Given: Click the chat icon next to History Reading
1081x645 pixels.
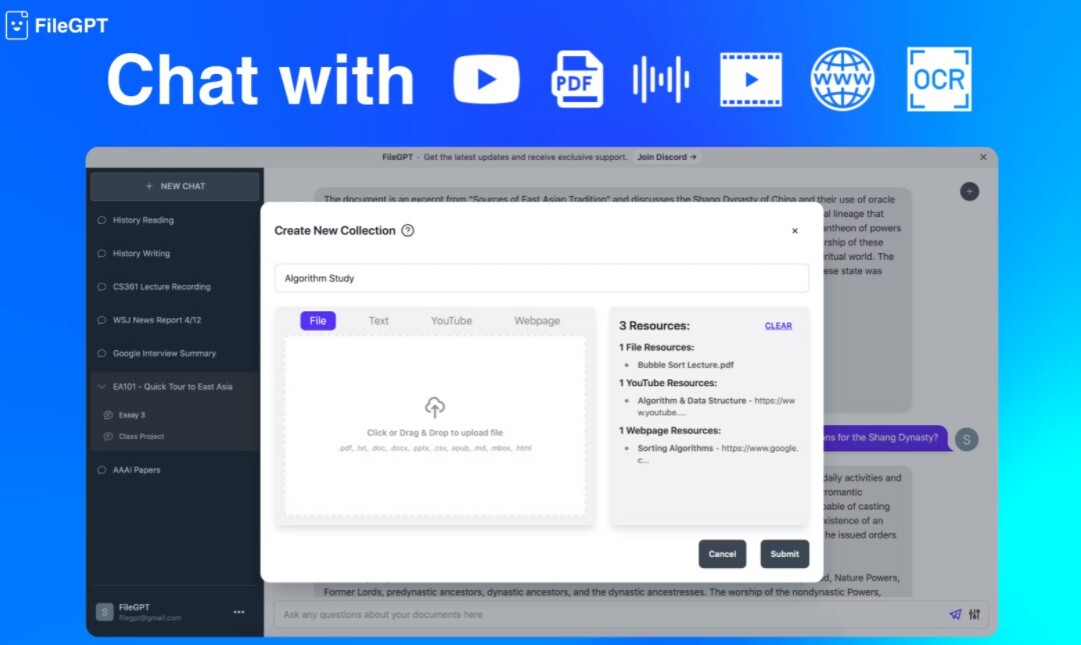Looking at the screenshot, I should [101, 220].
